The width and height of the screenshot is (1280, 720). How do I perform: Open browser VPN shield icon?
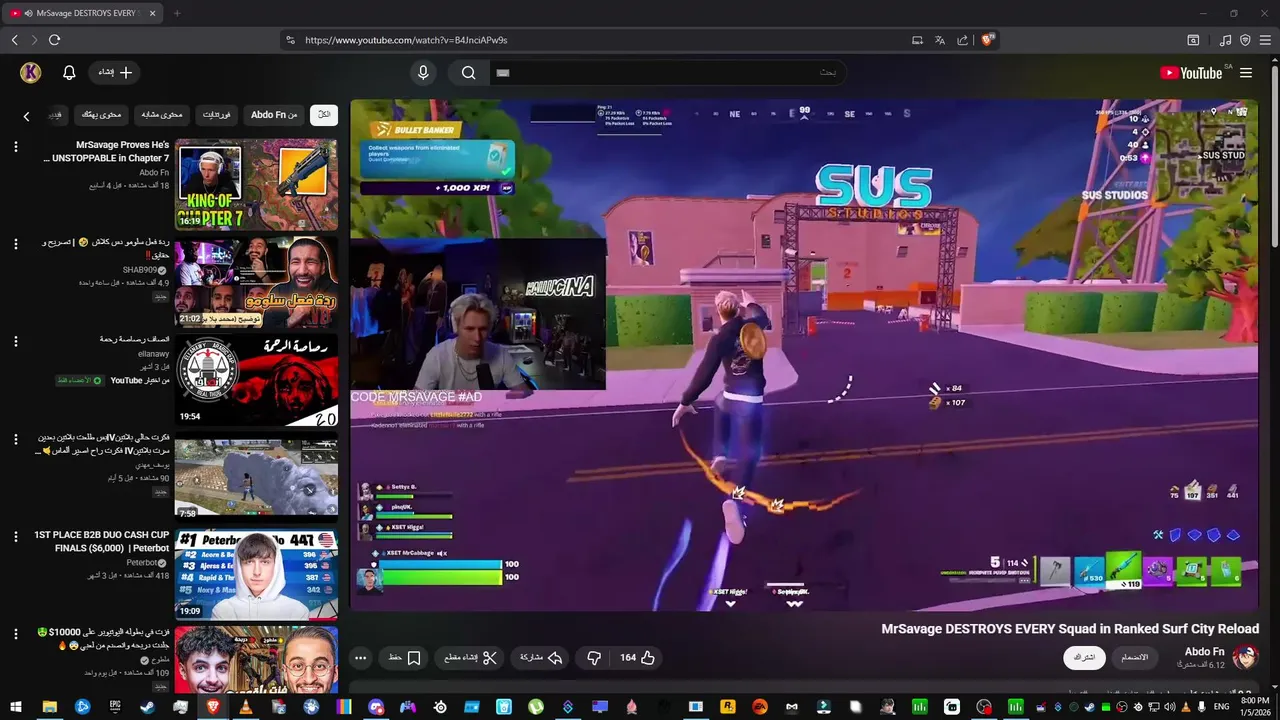[1245, 40]
